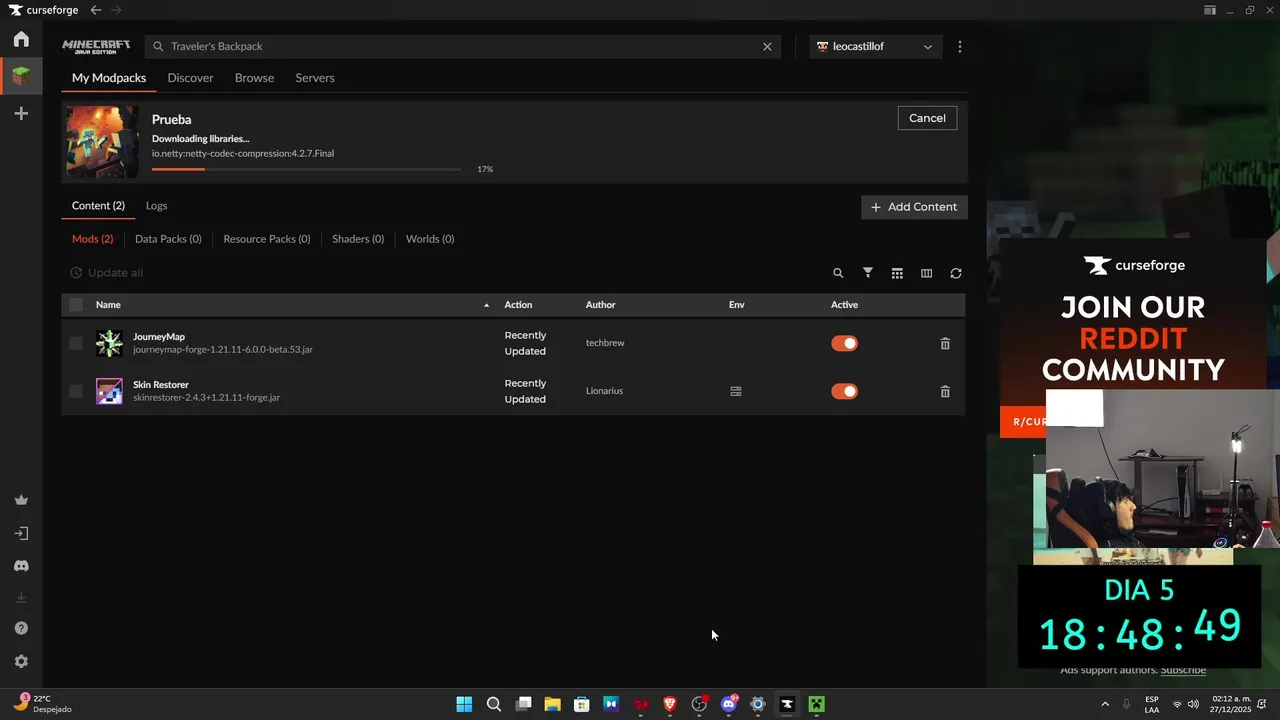
Task: Disable the Skin Restorer active toggle
Action: coord(845,391)
